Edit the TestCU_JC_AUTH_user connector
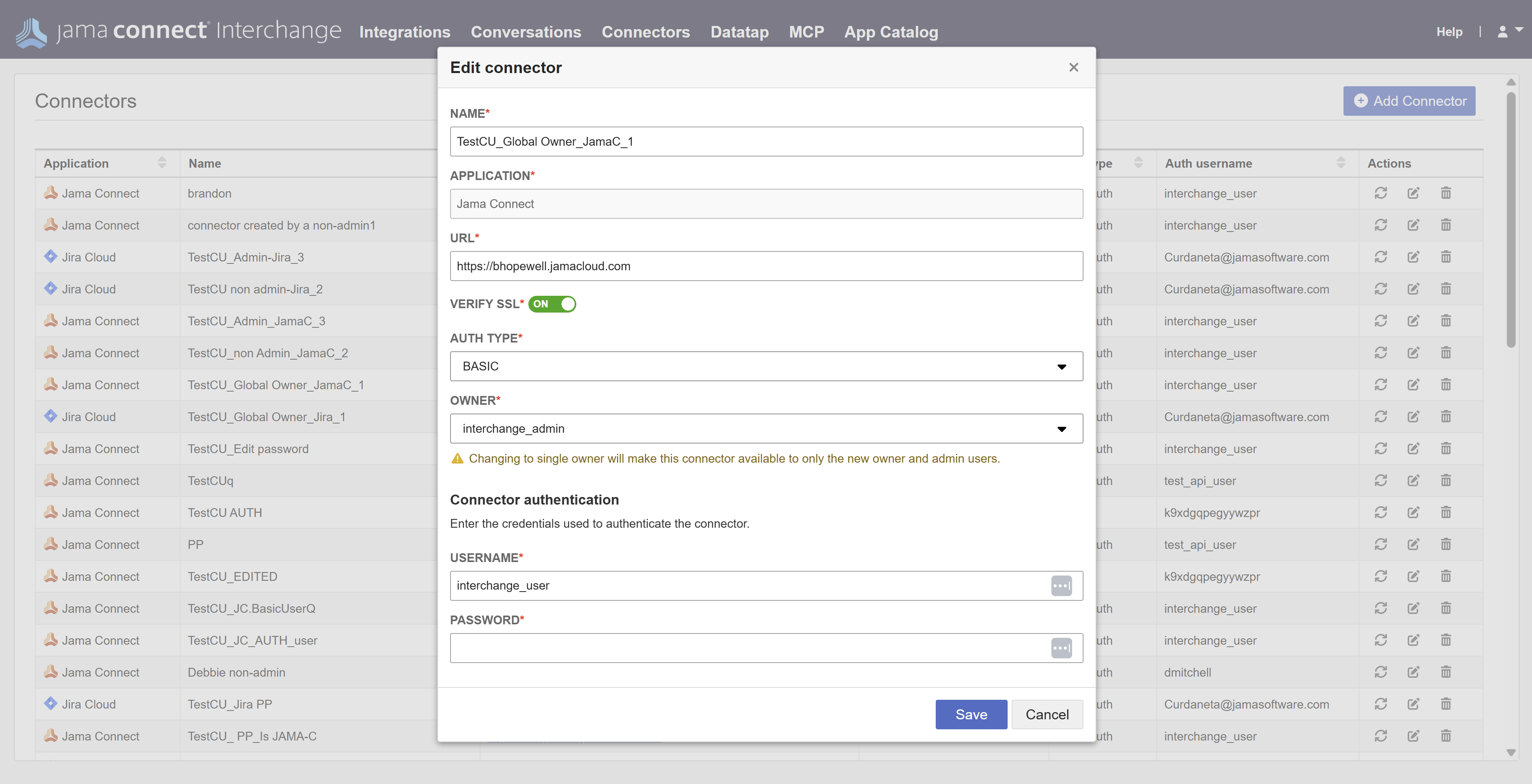 coord(1413,640)
